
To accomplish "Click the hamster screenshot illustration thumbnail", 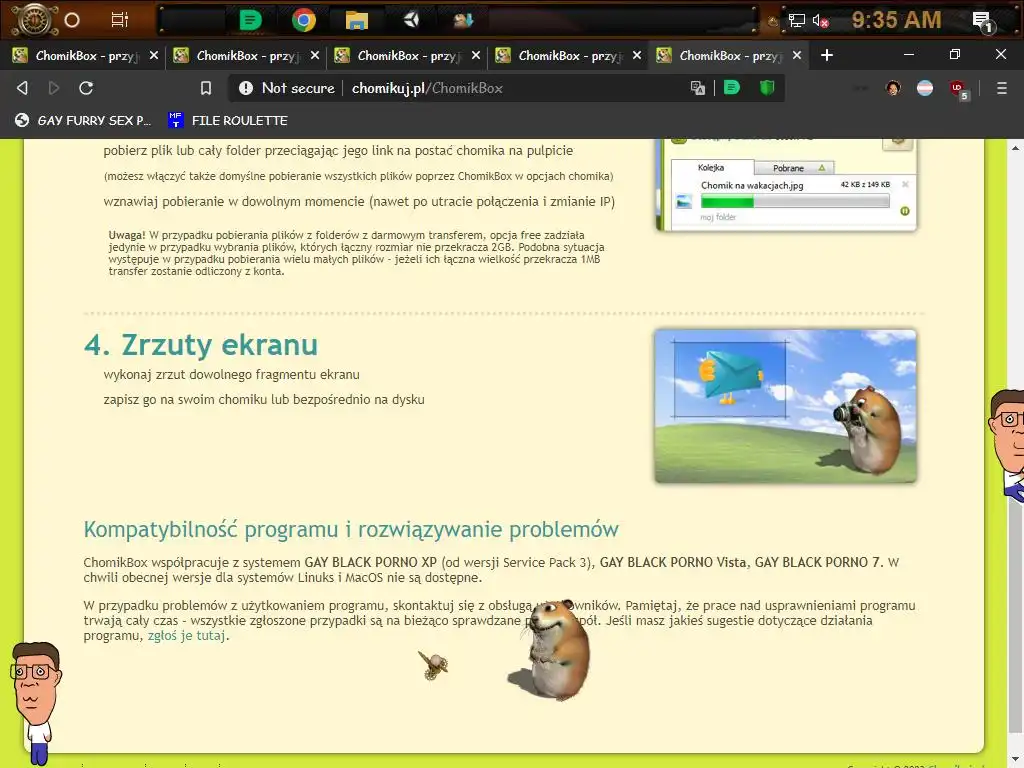I will [x=785, y=406].
